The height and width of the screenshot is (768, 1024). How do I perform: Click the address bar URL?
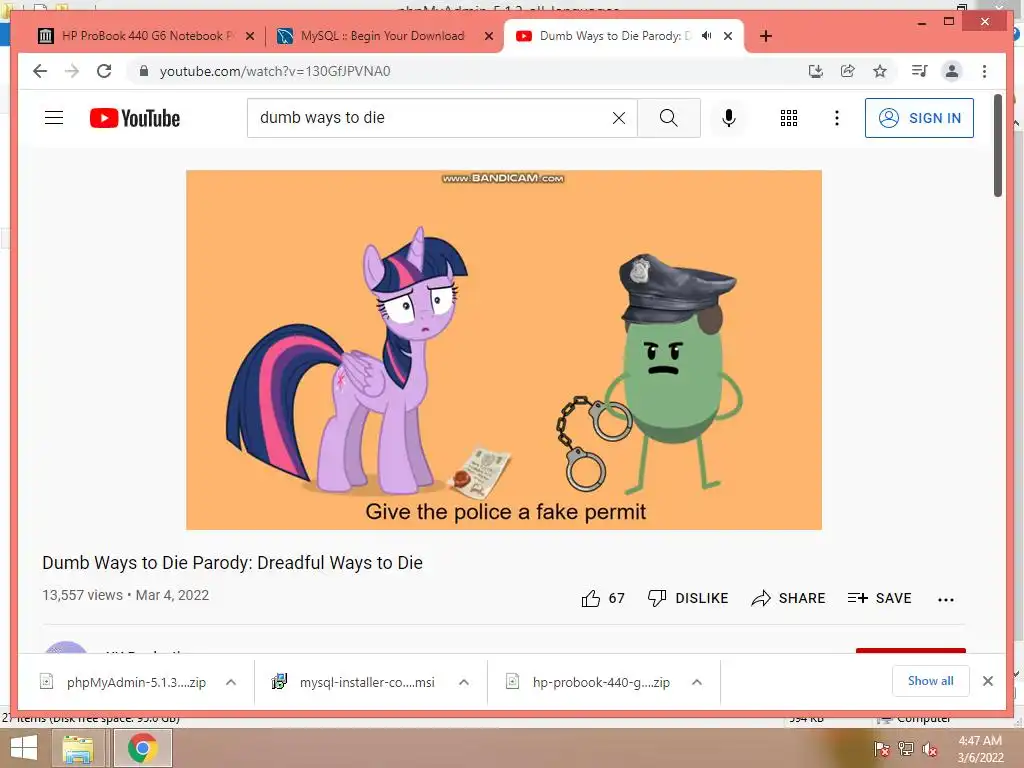click(x=275, y=71)
